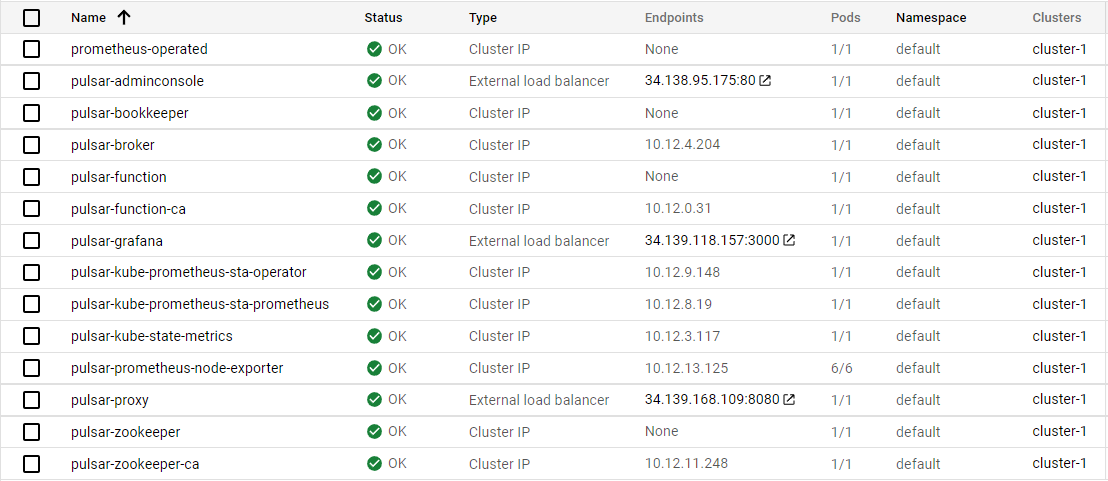This screenshot has width=1108, height=481.
Task: Open external link icon for pulsar-grafana endpoint
Action: tap(789, 240)
